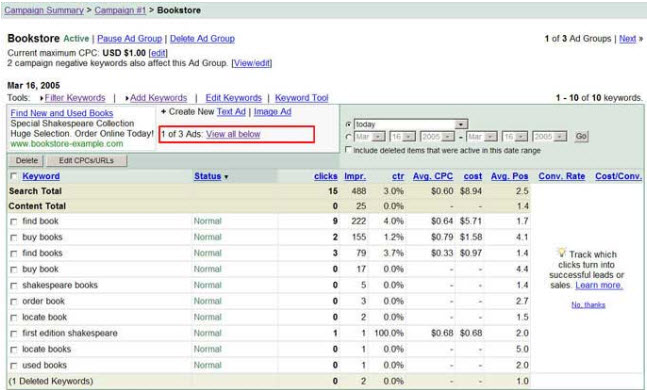The width and height of the screenshot is (647, 390).
Task: Sort by the Keyword column header
Action: coord(41,176)
